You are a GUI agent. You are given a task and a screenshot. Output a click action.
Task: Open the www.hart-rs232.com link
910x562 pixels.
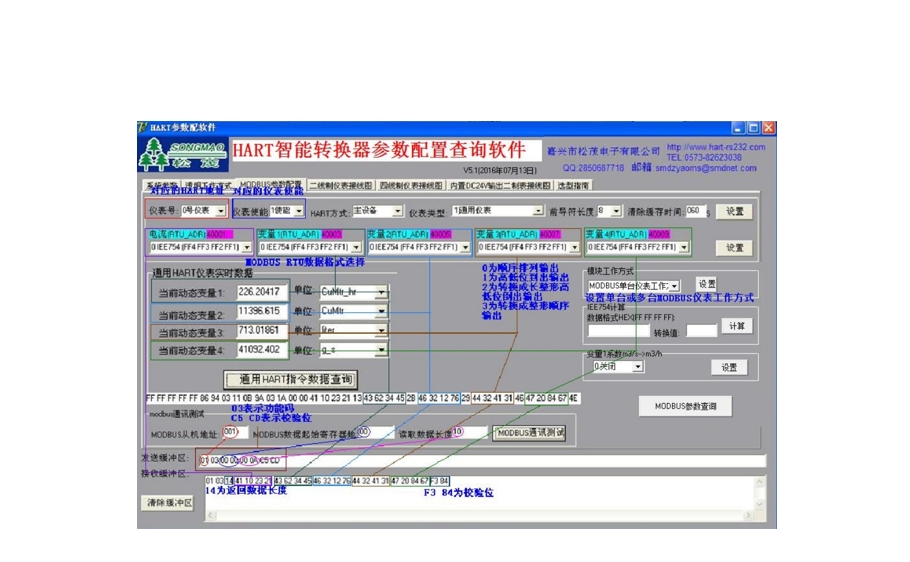click(716, 147)
